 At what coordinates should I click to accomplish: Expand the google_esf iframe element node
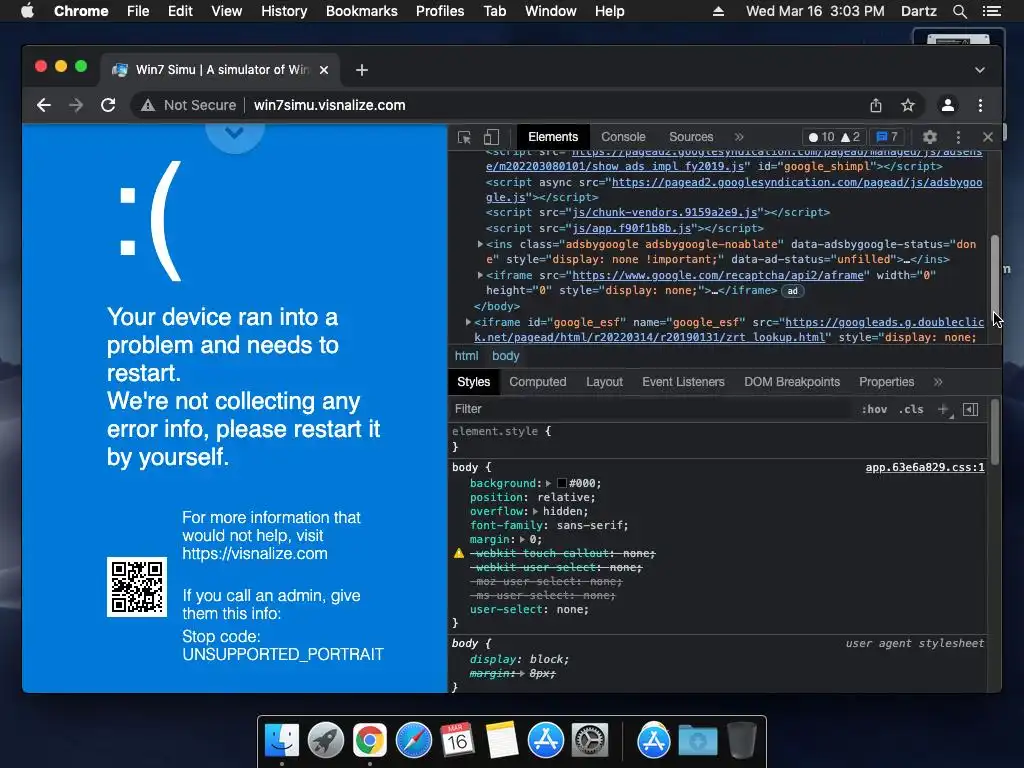(468, 322)
